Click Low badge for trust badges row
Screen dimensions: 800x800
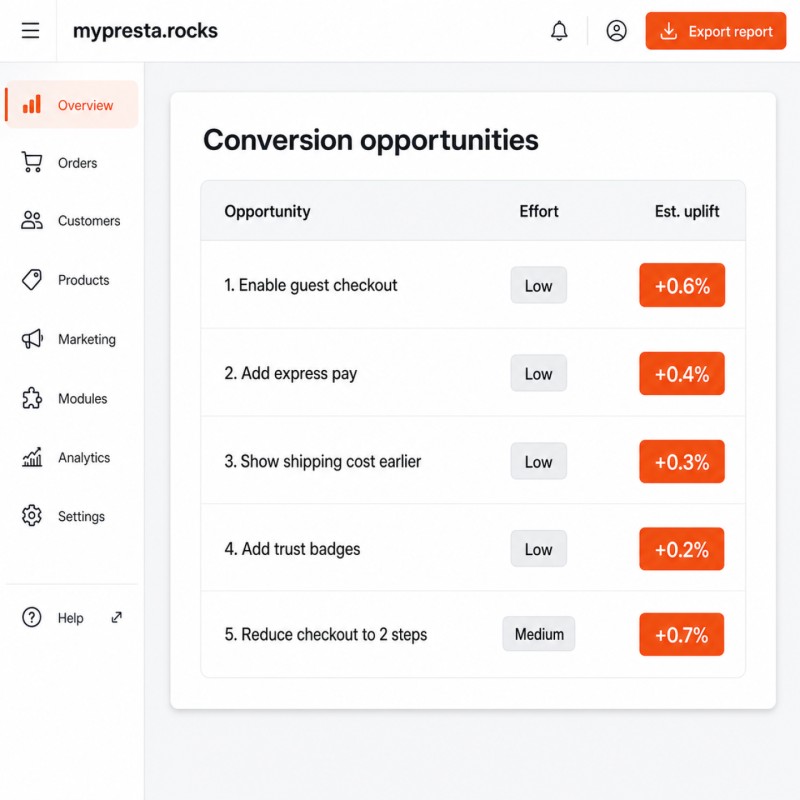(539, 549)
